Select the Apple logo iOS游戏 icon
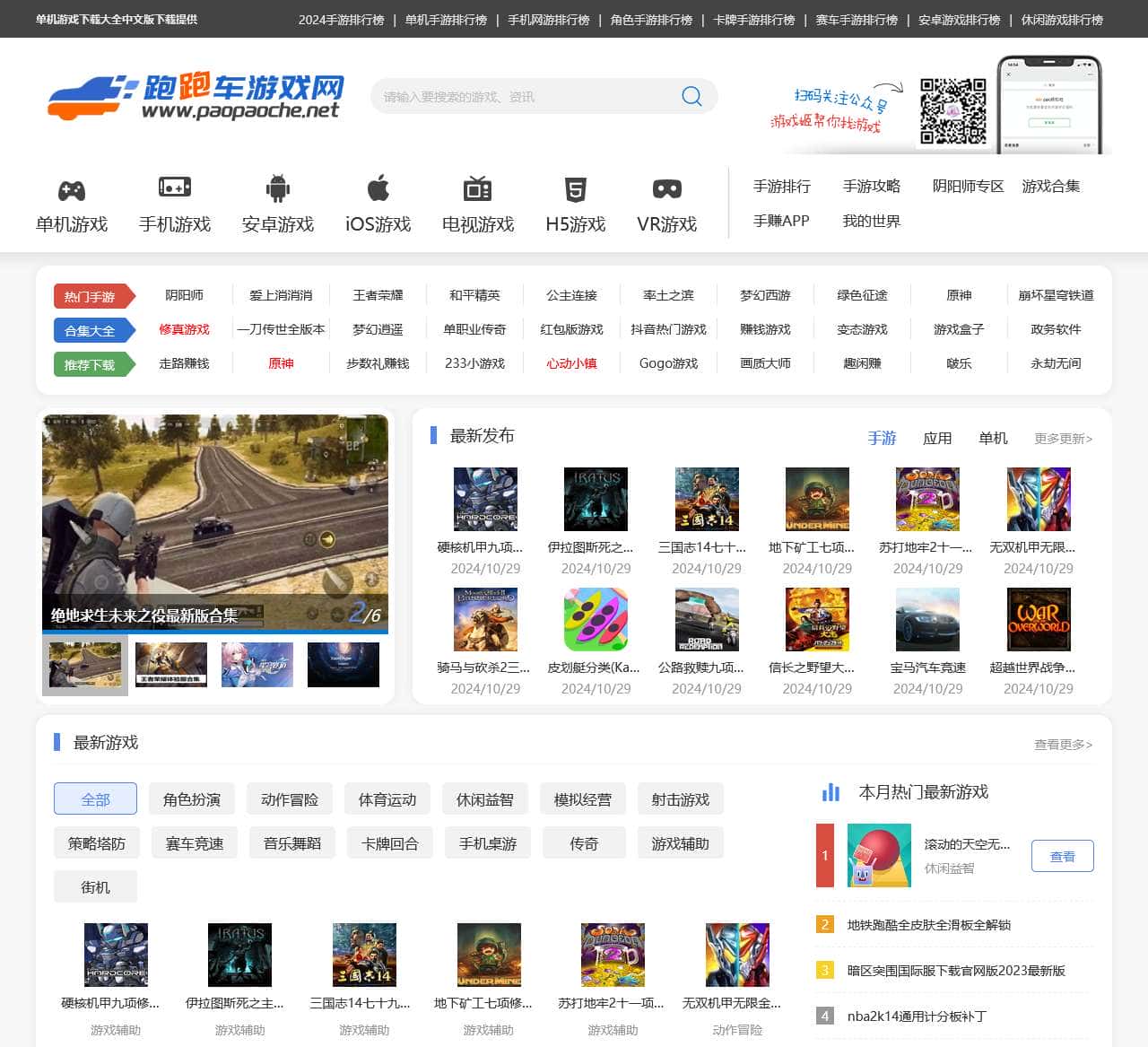 pos(378,189)
